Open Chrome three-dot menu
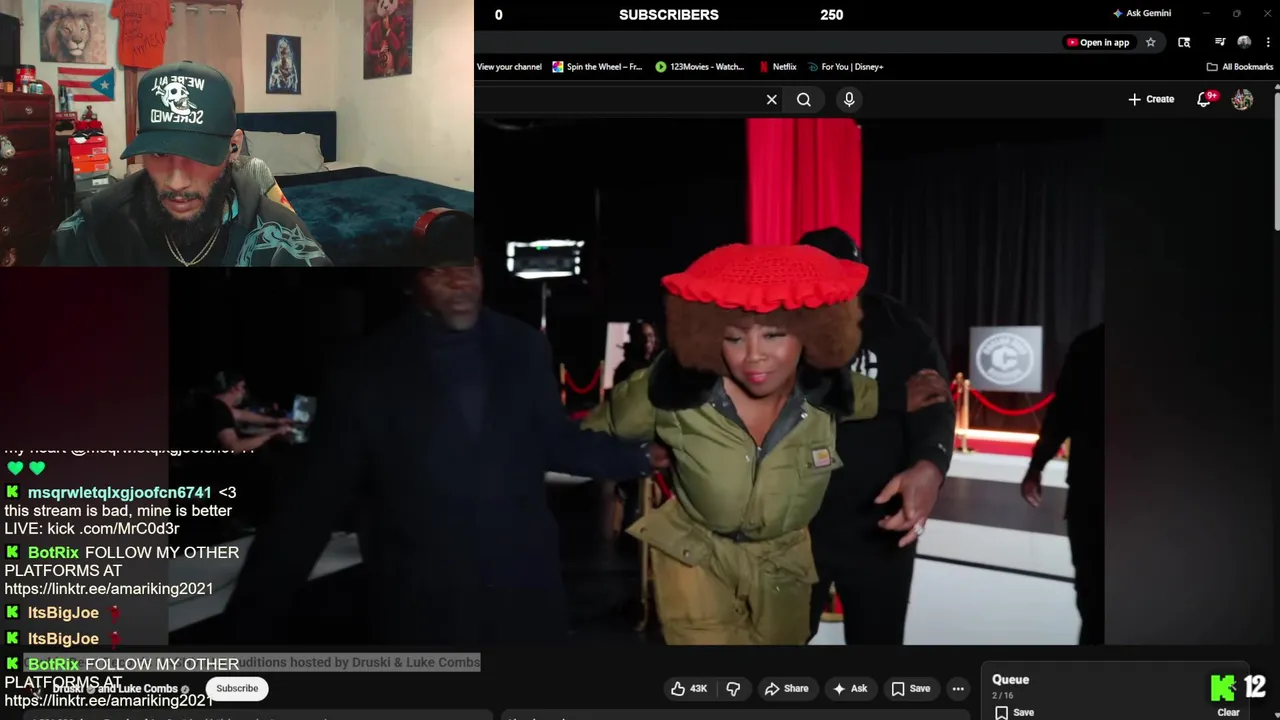 1268,42
